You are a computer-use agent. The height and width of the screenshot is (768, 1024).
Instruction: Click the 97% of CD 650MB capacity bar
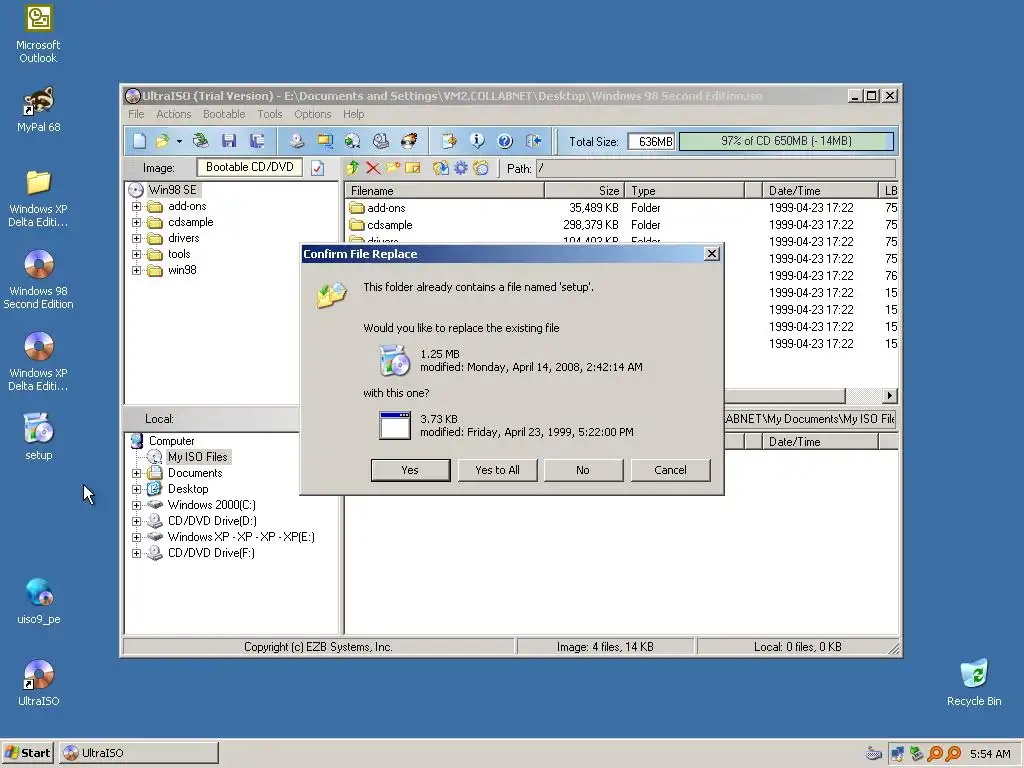tap(786, 141)
